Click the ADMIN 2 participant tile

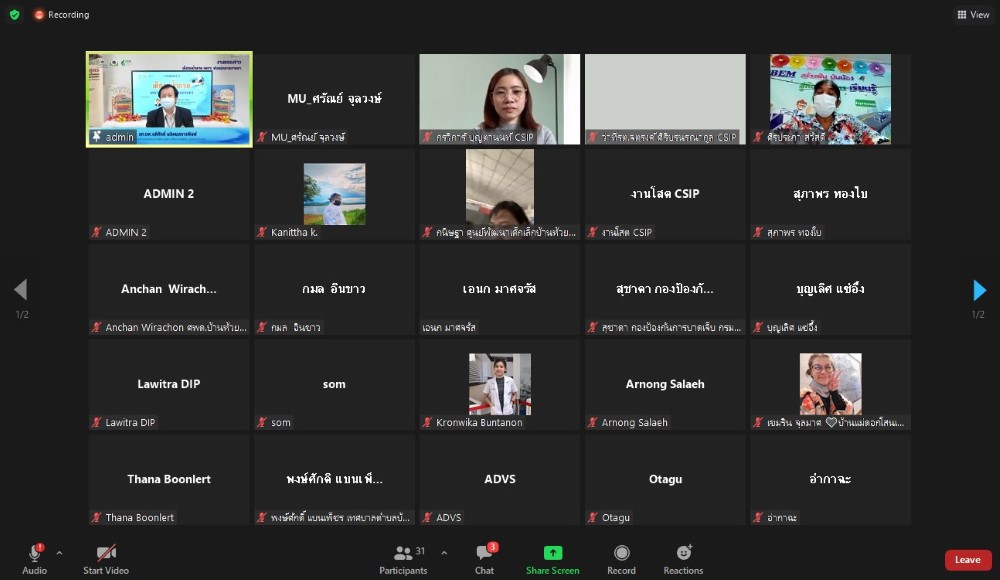[x=169, y=194]
